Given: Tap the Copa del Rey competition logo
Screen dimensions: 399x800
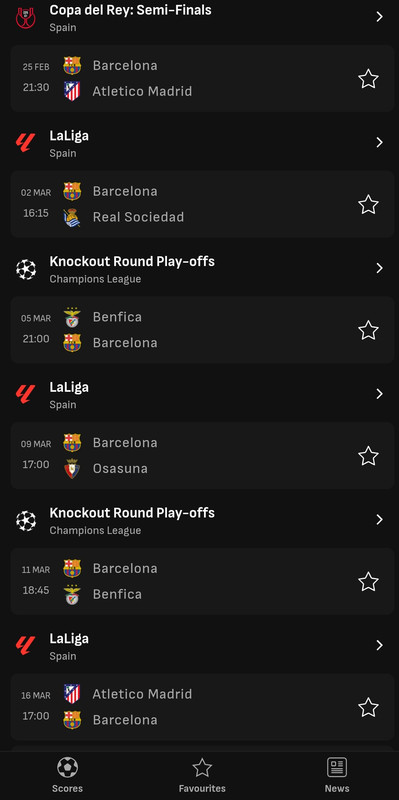Looking at the screenshot, I should [26, 17].
